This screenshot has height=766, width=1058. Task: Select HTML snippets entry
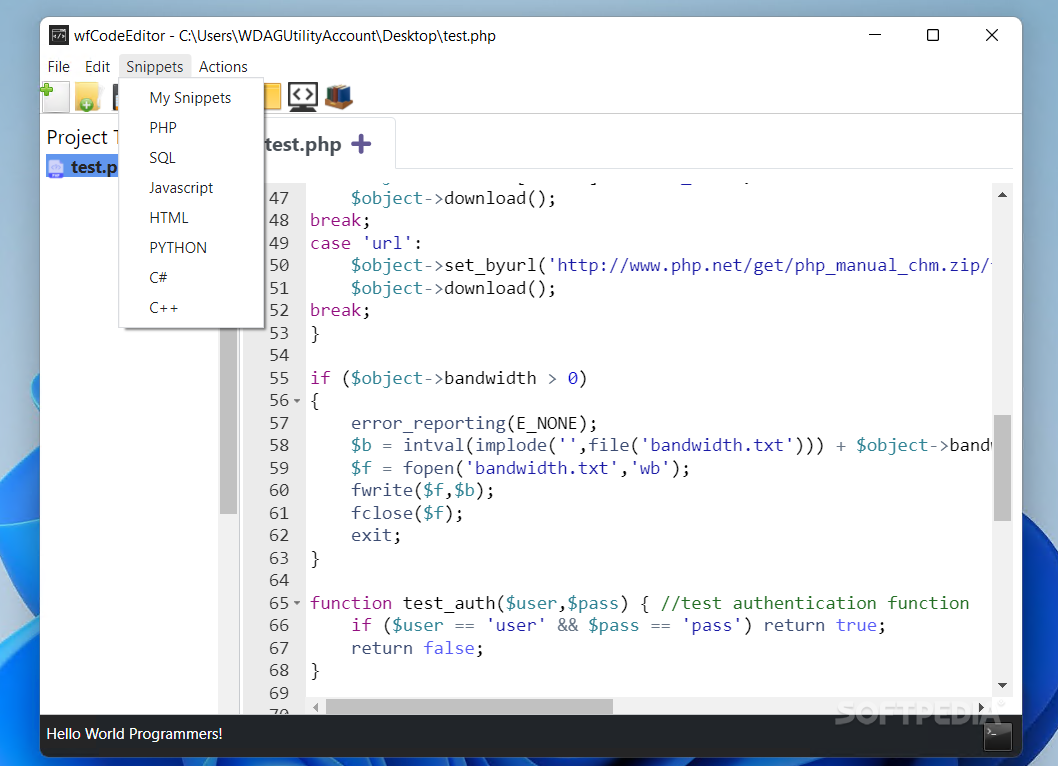click(191, 218)
